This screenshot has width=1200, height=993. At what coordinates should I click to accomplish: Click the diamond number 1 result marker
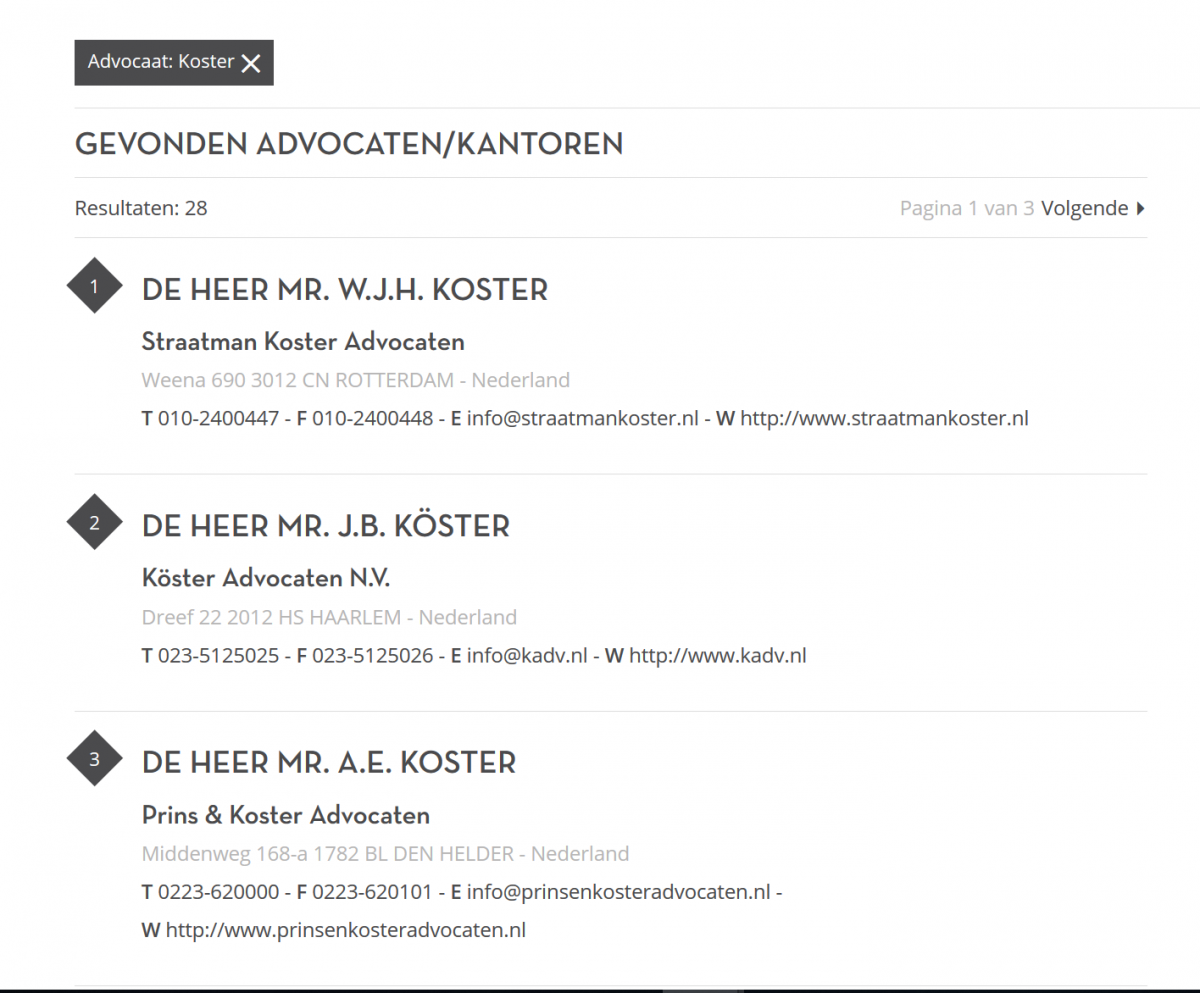point(94,285)
